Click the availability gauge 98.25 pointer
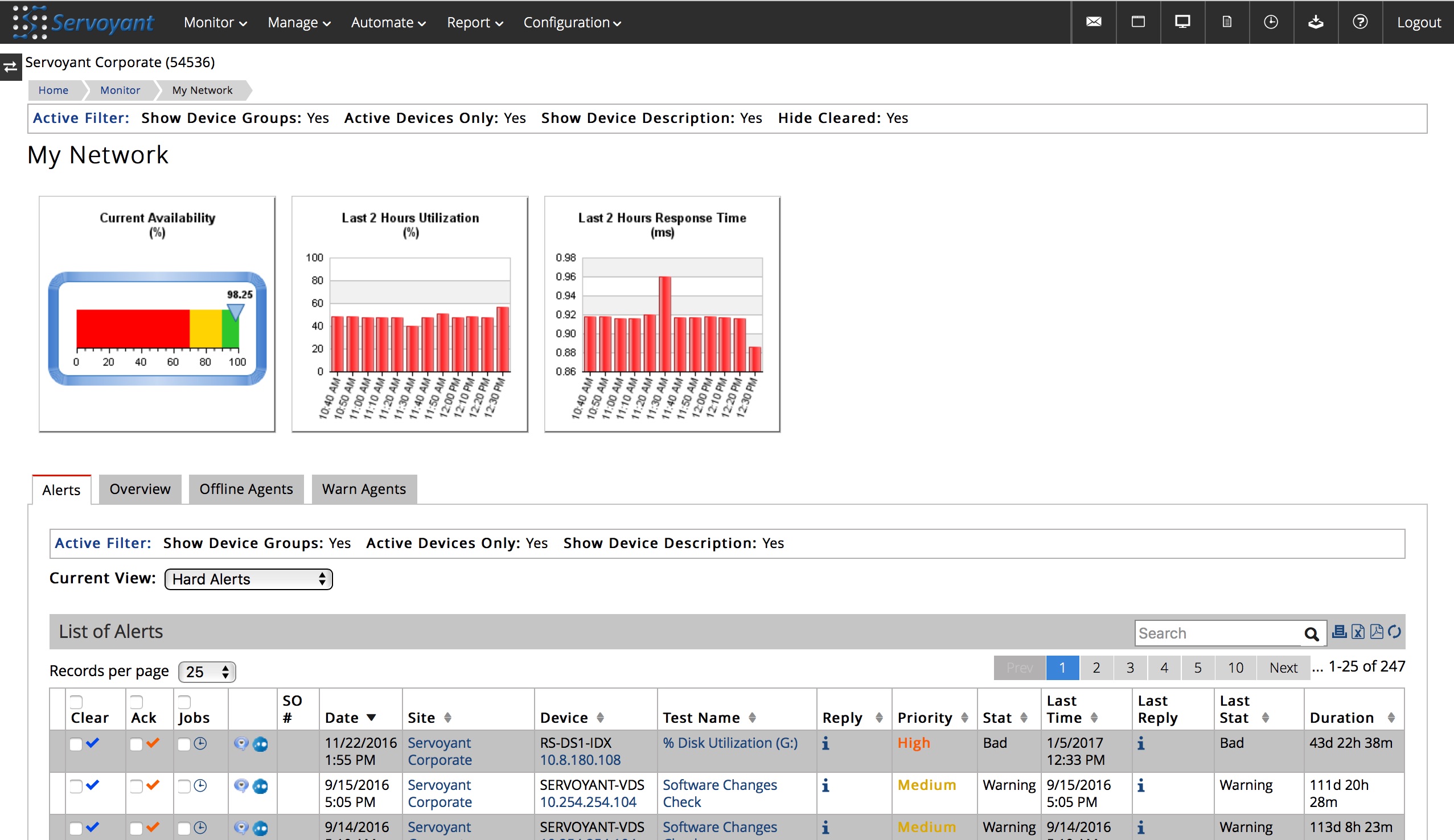This screenshot has width=1454, height=840. 235,312
